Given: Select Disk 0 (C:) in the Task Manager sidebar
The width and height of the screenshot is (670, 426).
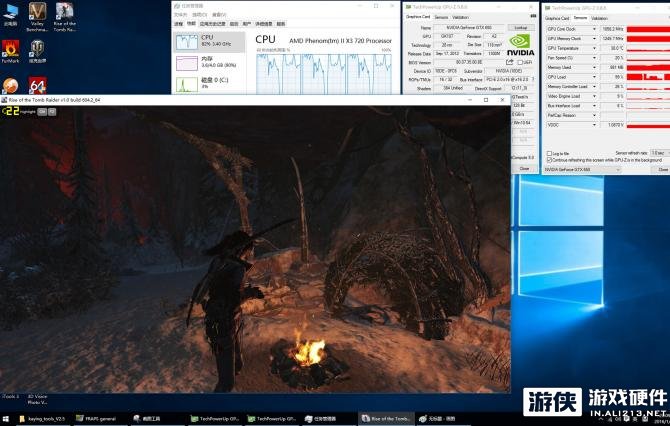Looking at the screenshot, I should [x=209, y=83].
